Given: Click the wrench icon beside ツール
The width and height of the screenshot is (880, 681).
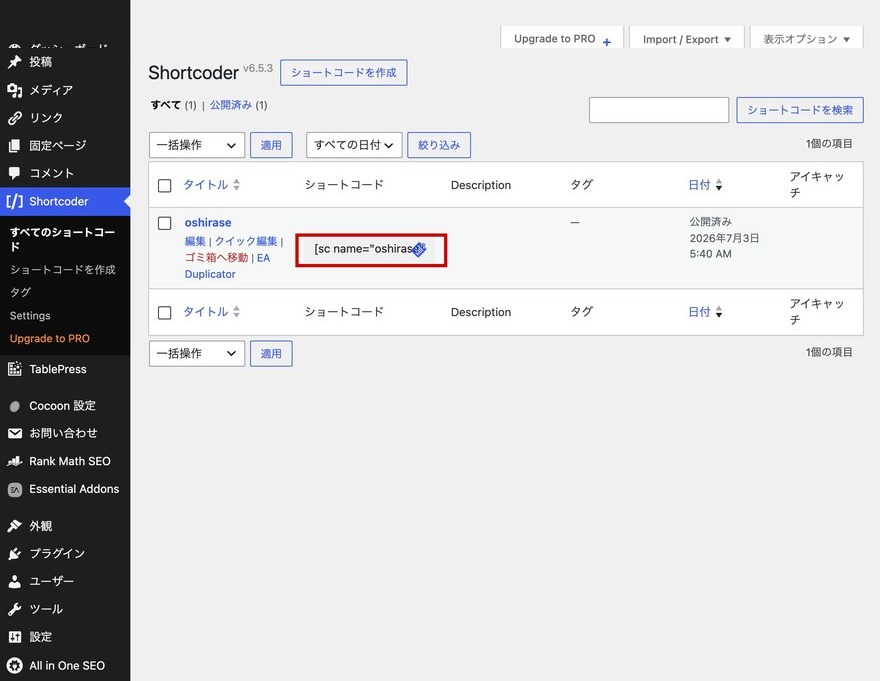Looking at the screenshot, I should (x=15, y=609).
